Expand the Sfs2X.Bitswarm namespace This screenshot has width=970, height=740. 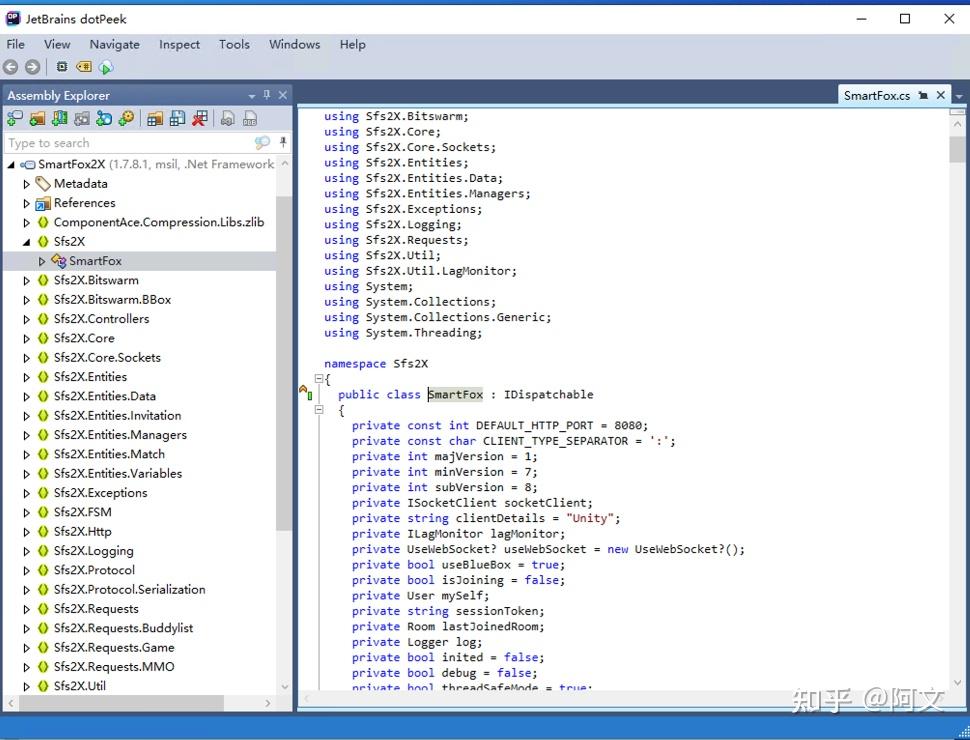pyautogui.click(x=26, y=281)
